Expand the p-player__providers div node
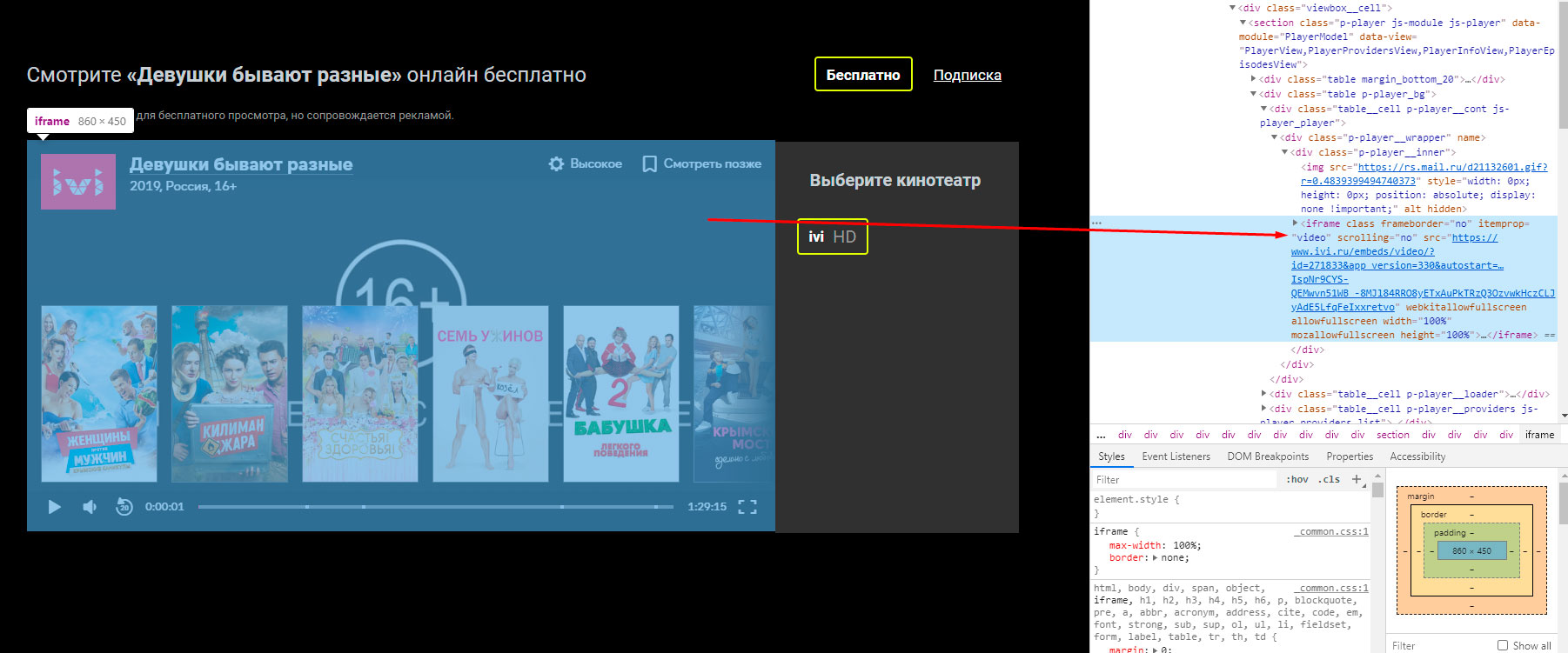Viewport: 1568px width, 653px height. pyautogui.click(x=1264, y=409)
